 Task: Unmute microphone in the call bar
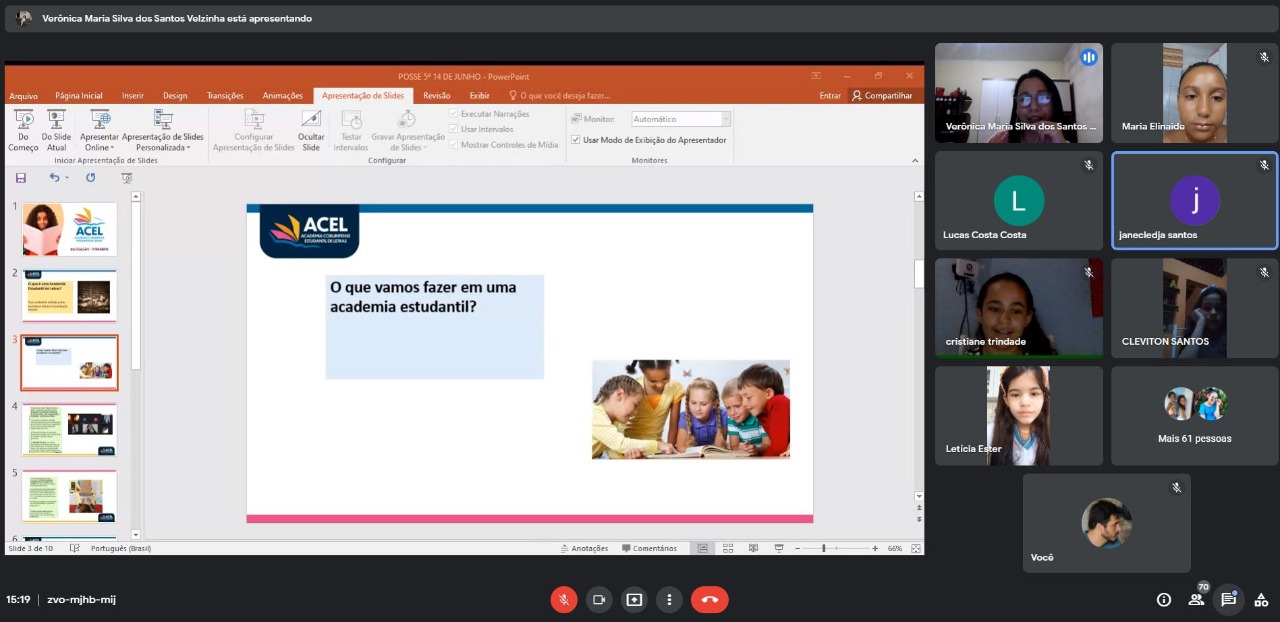pos(564,599)
